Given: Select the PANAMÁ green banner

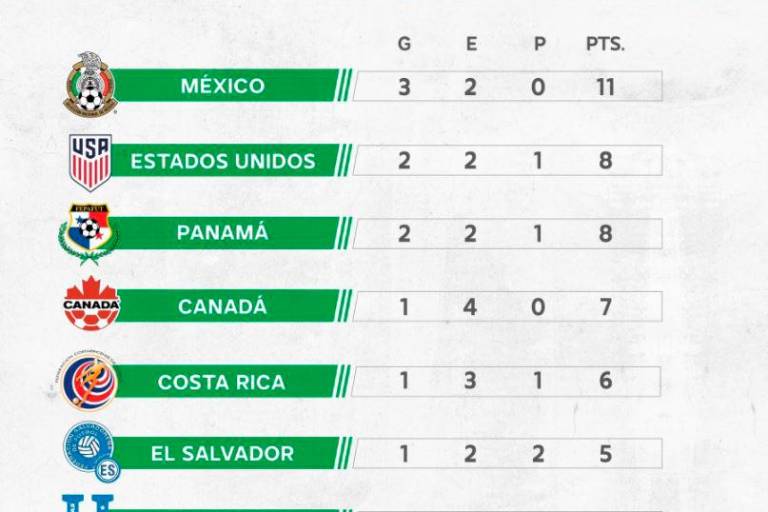Looking at the screenshot, I should [224, 233].
